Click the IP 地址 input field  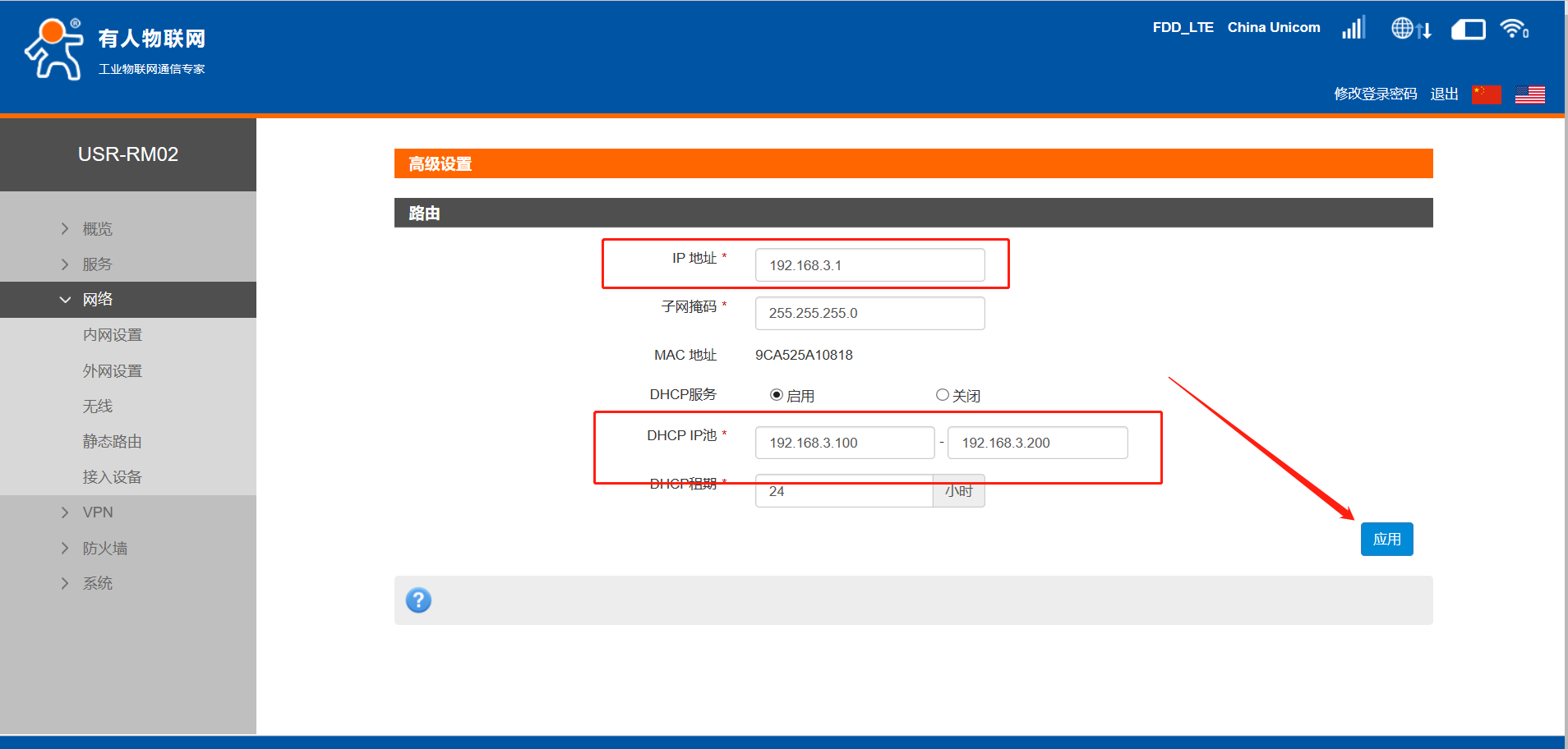869,265
